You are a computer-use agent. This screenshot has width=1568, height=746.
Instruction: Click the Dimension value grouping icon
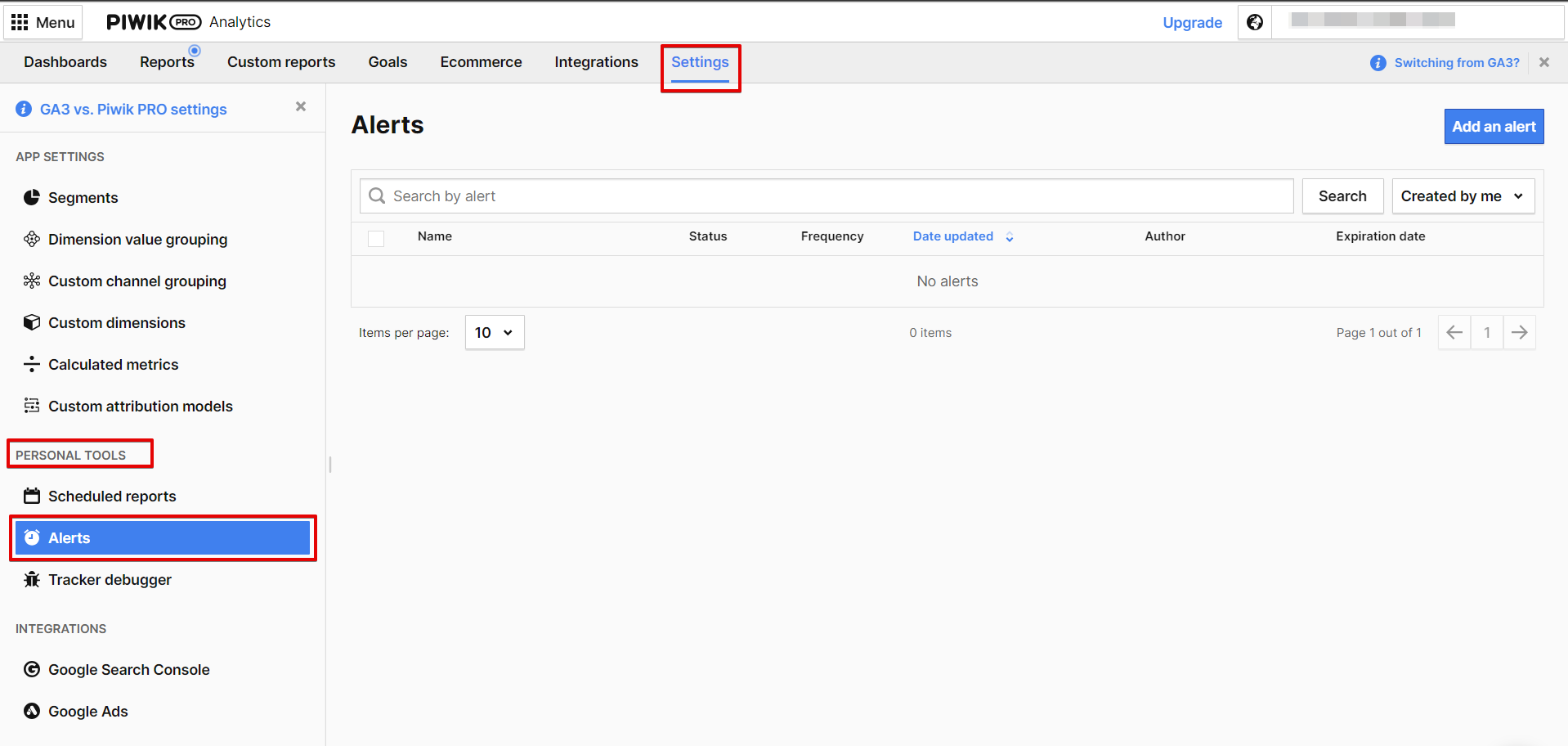pos(32,239)
